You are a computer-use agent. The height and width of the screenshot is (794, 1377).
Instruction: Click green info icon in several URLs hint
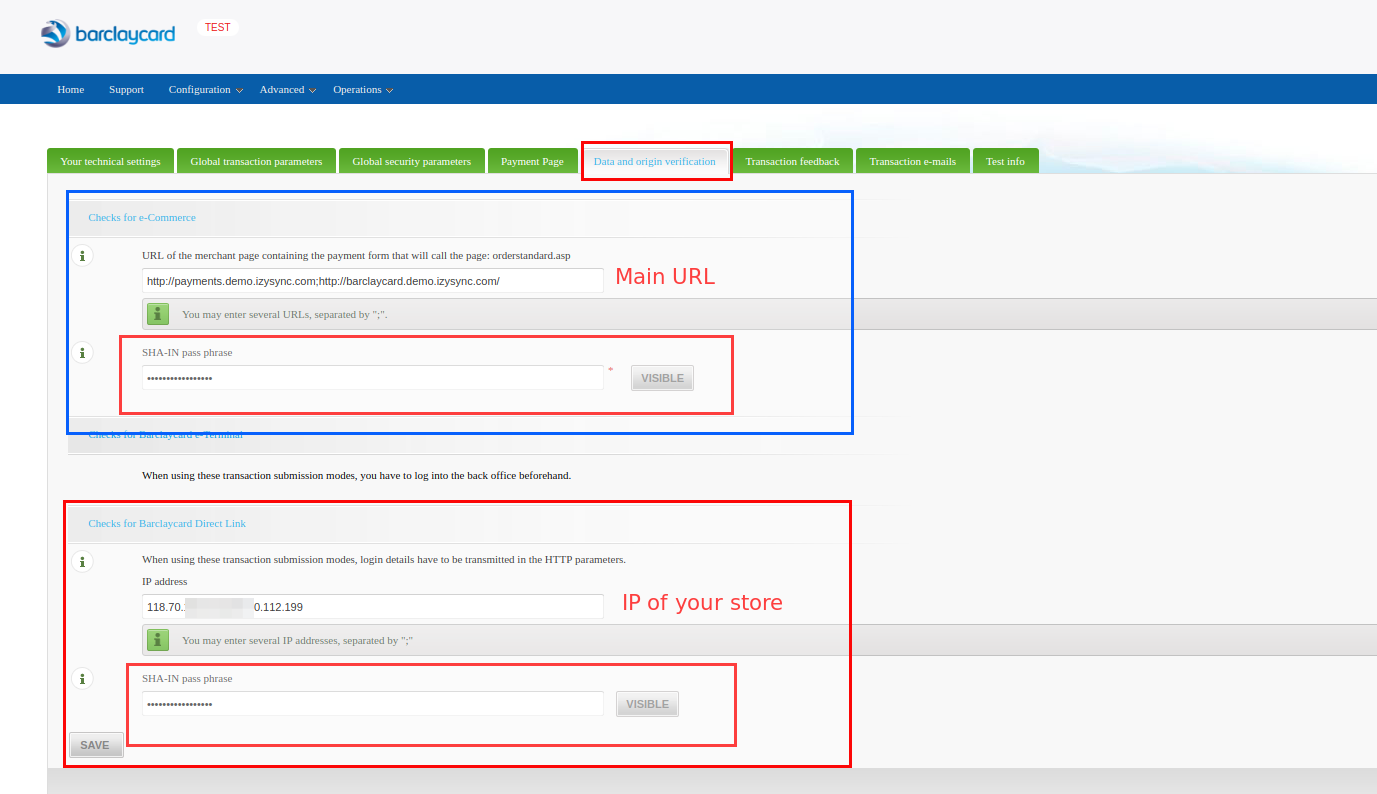[x=158, y=314]
